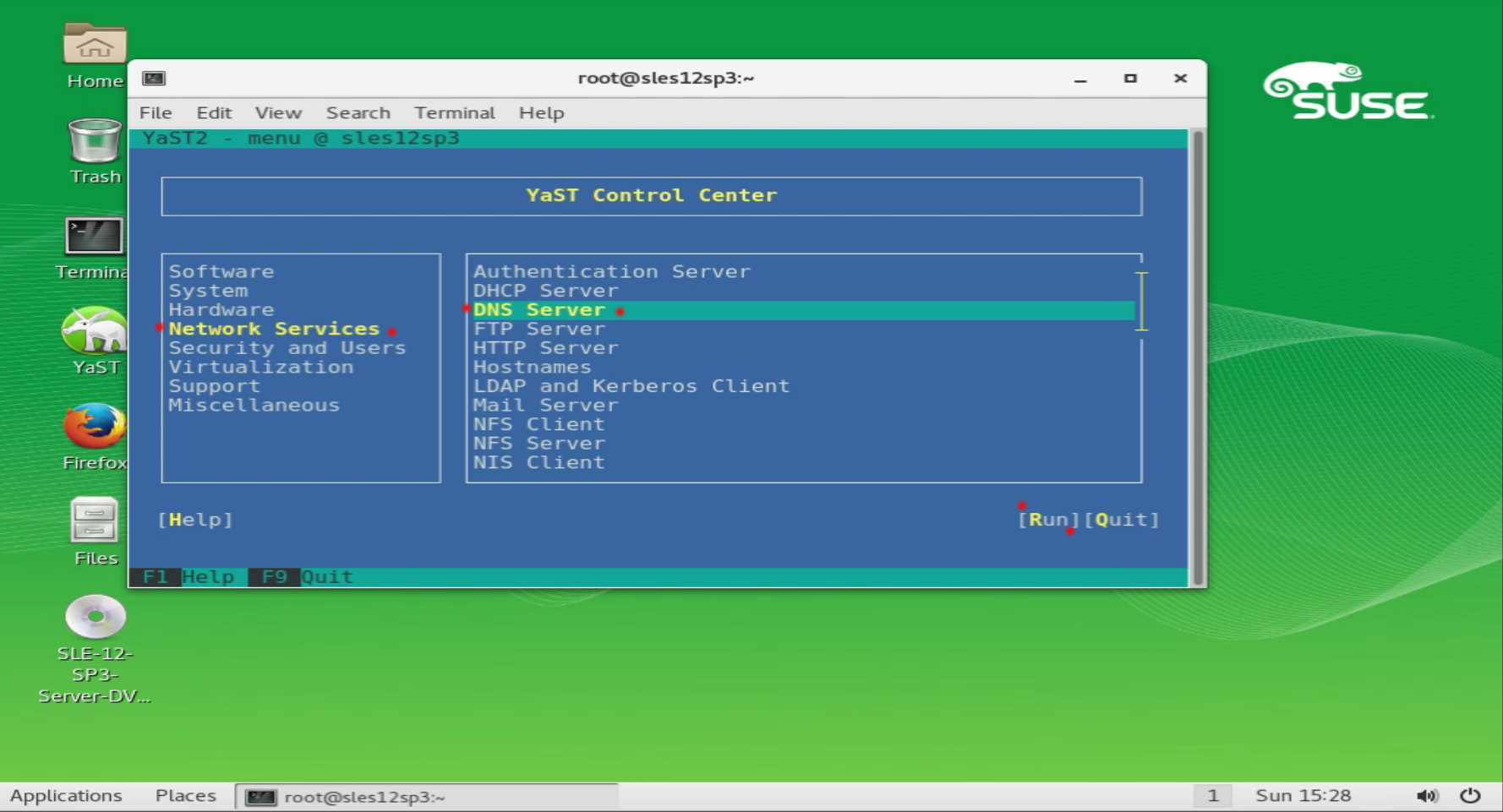Select the System category
The height and width of the screenshot is (812, 1503).
coord(208,291)
